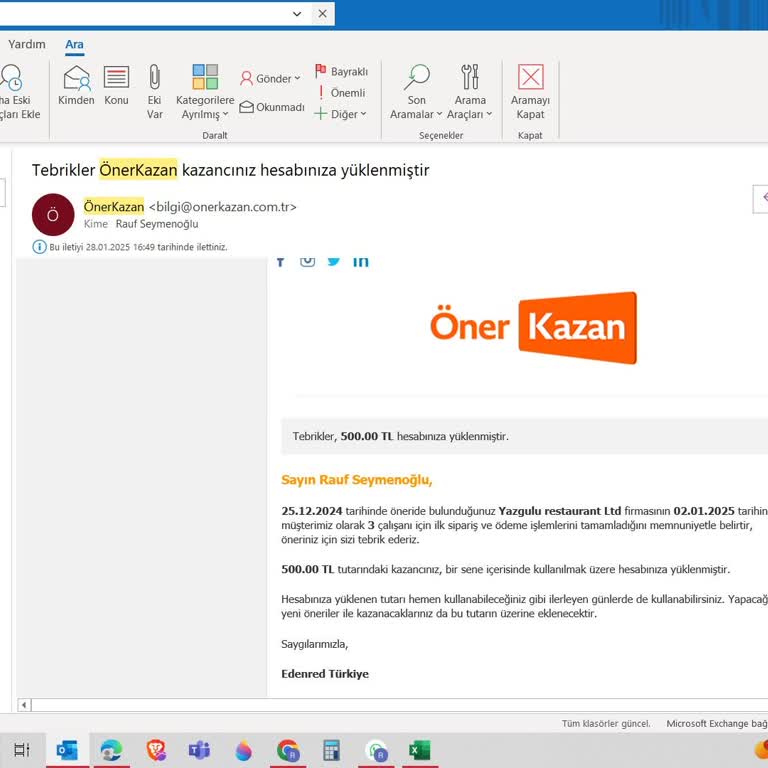Click Aramayı Kapat to close search
This screenshot has height=768, width=768.
point(530,92)
